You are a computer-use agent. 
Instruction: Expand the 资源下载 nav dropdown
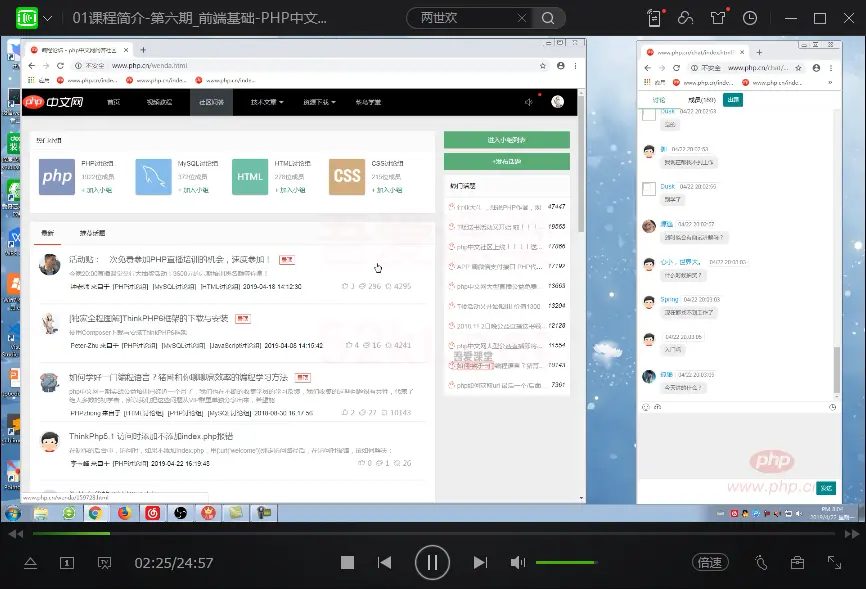coord(319,102)
